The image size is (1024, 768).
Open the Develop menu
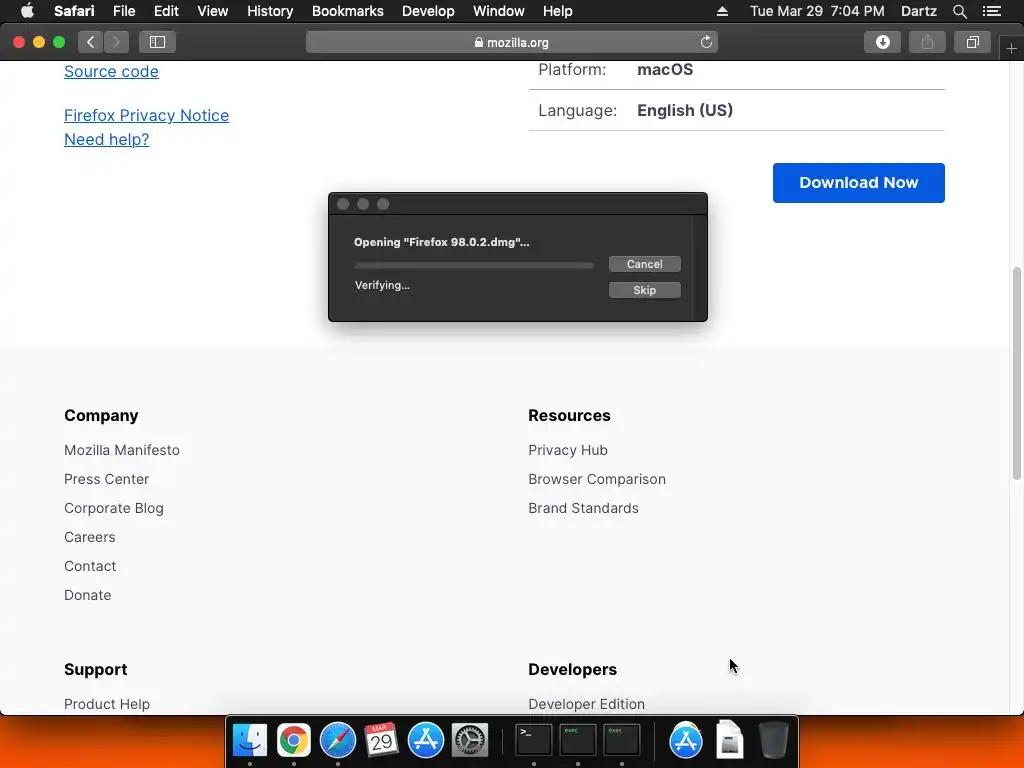tap(428, 11)
